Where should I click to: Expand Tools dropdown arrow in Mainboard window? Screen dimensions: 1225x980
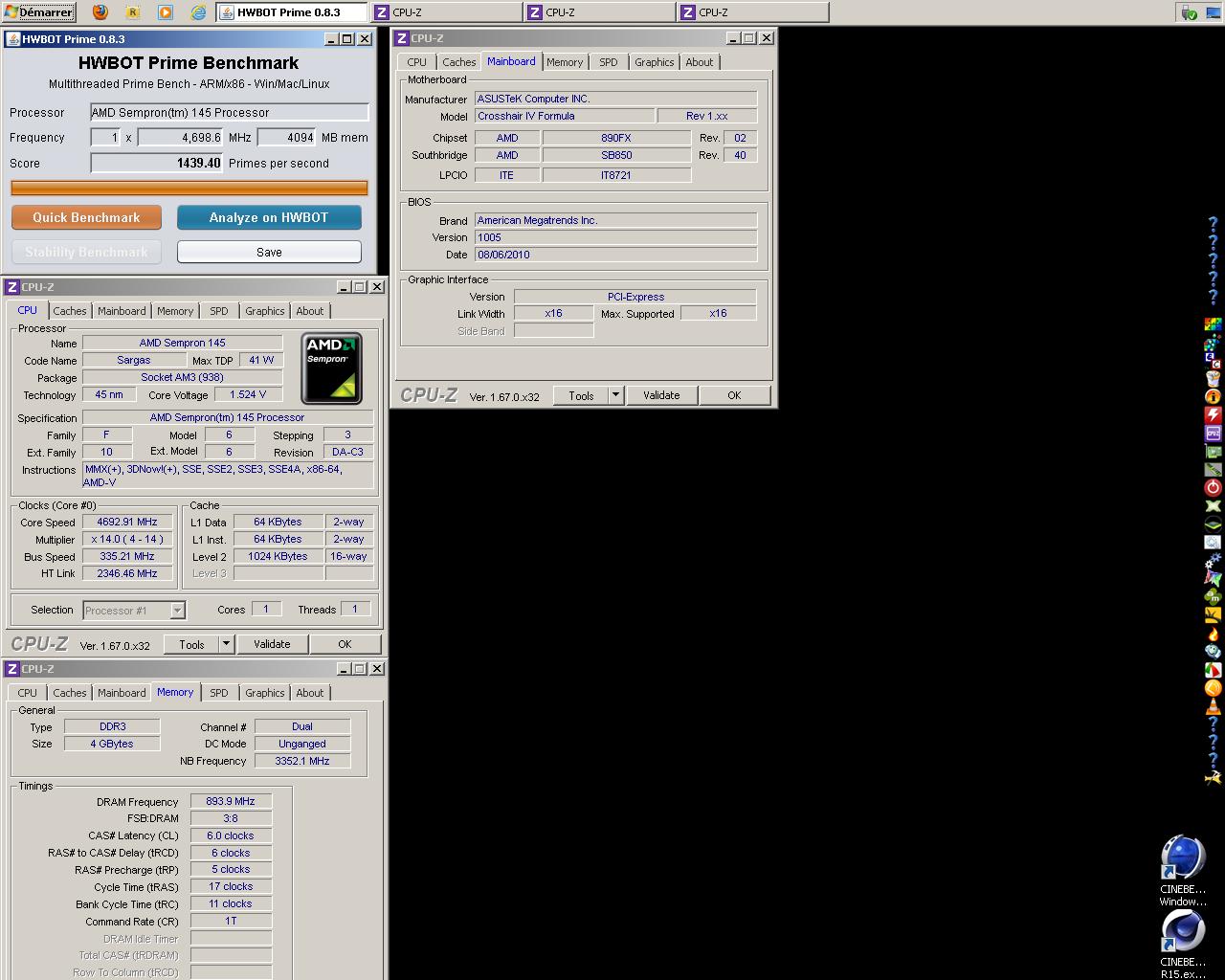coord(615,395)
